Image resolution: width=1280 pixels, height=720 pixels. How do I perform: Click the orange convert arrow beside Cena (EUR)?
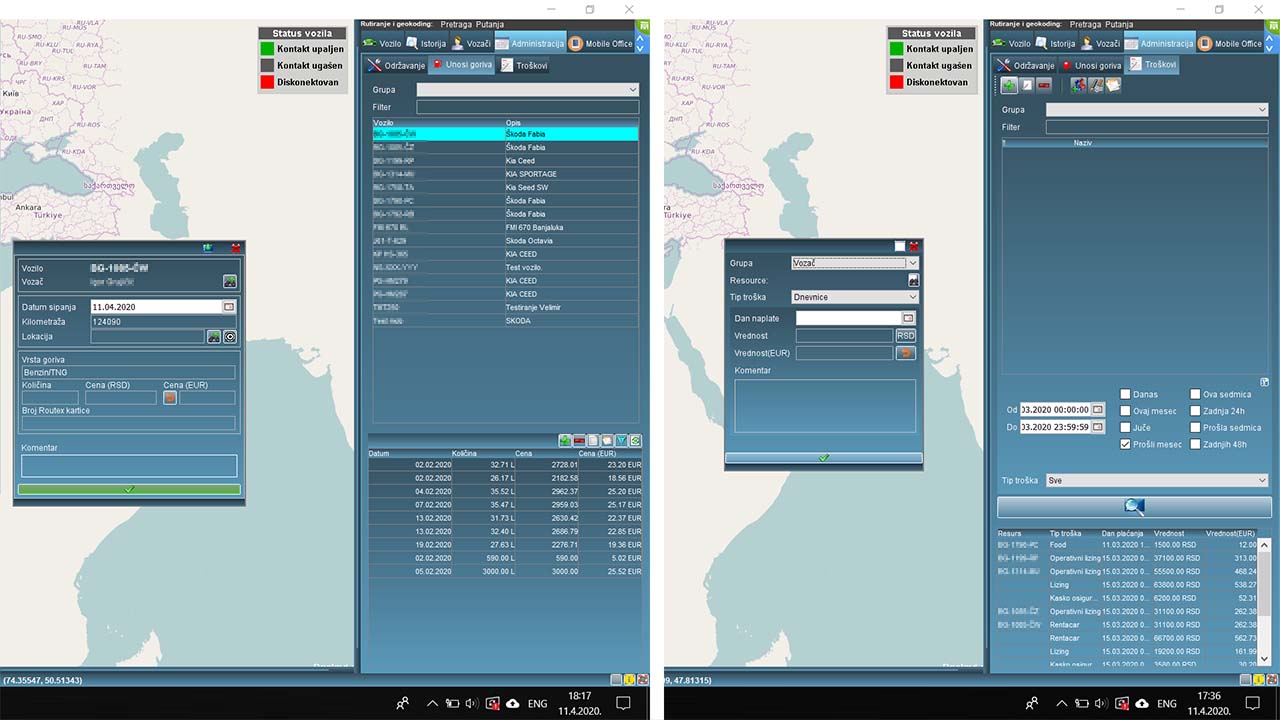coord(170,398)
